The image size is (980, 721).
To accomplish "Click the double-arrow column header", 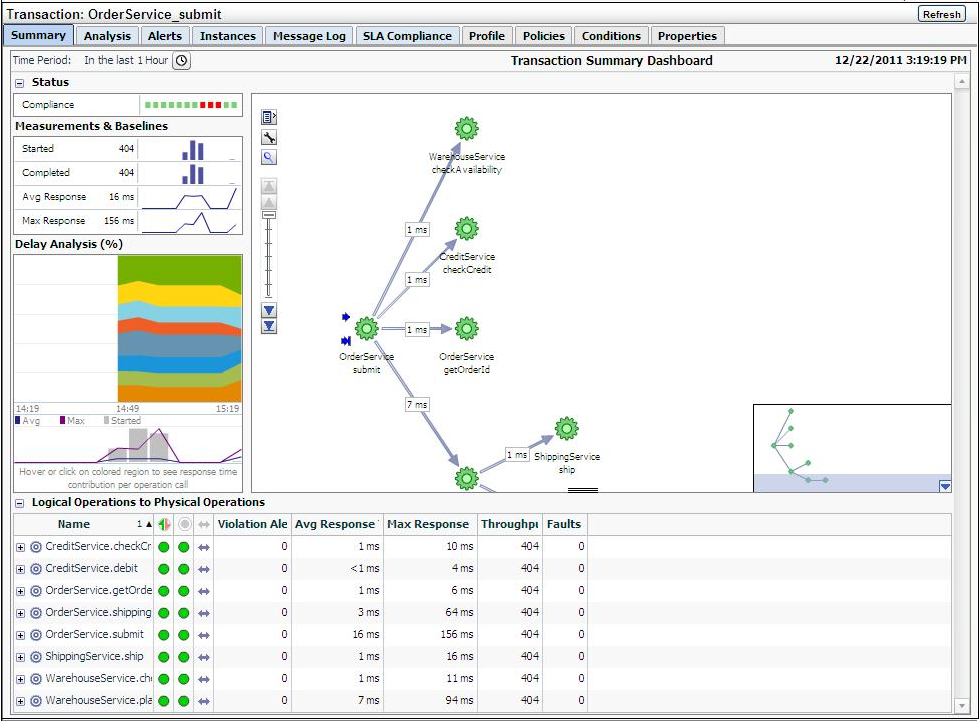I will coord(204,524).
